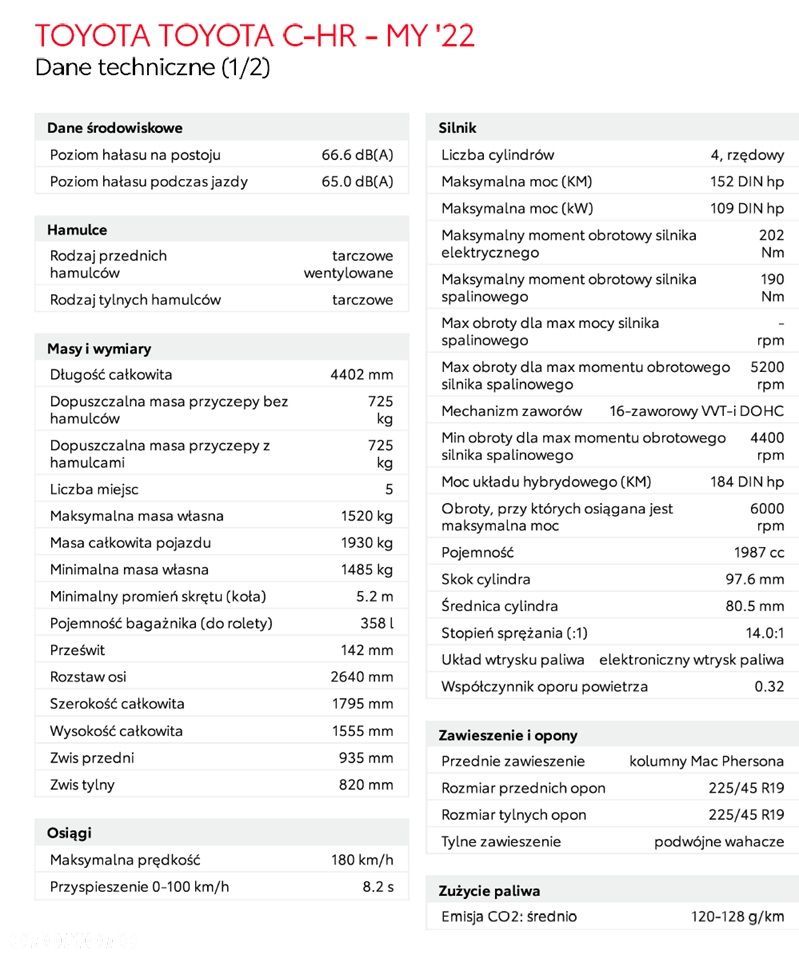Click the Przyspieszenie 0-100 km/h row label
The image size is (799, 959).
click(x=139, y=886)
